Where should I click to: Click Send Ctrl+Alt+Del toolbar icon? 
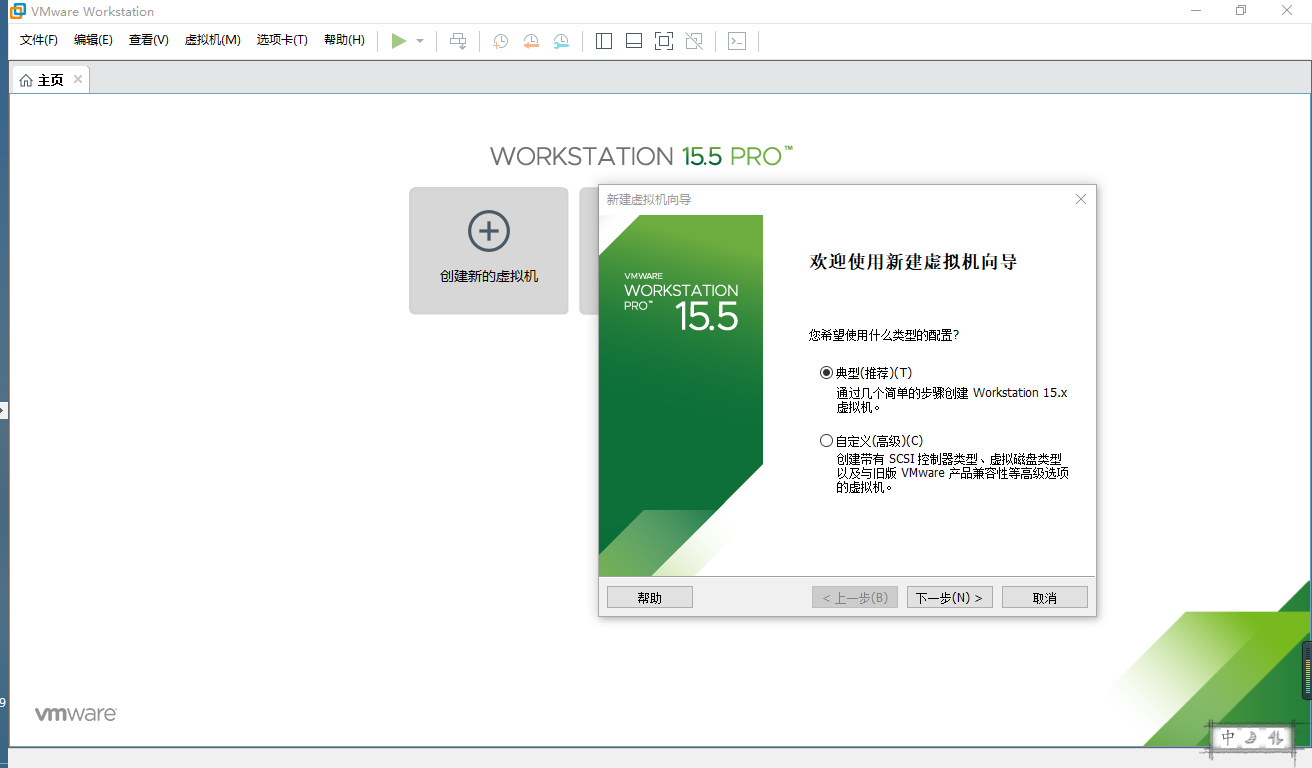tap(458, 41)
